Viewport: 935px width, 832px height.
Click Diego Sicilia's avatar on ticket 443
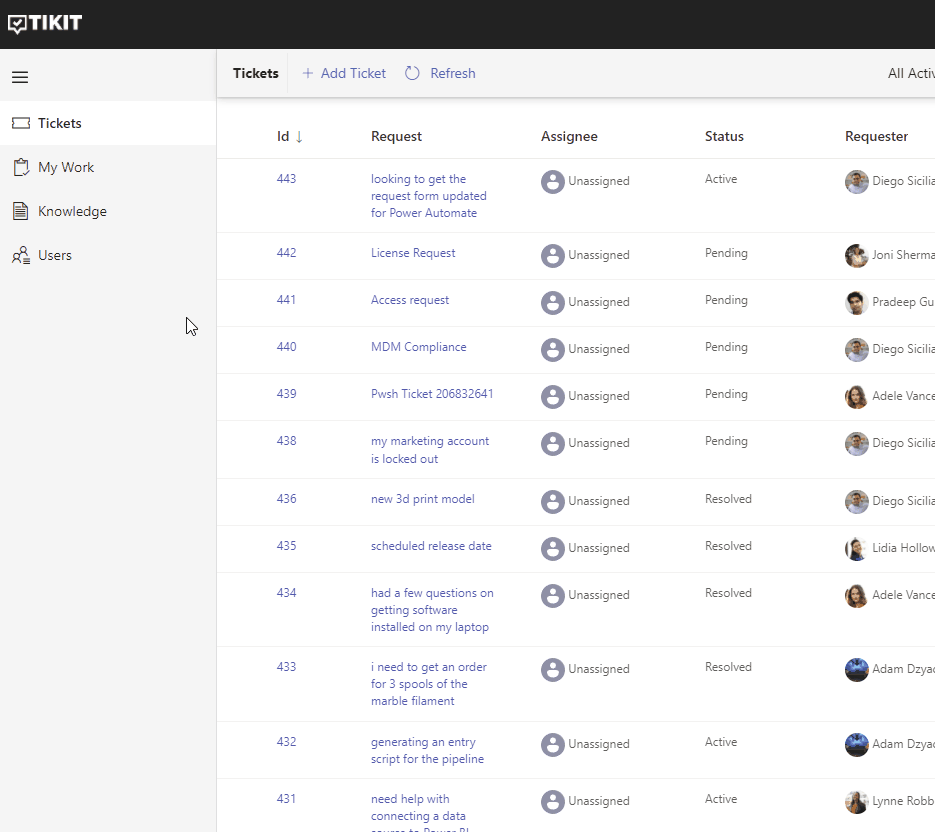[856, 181]
